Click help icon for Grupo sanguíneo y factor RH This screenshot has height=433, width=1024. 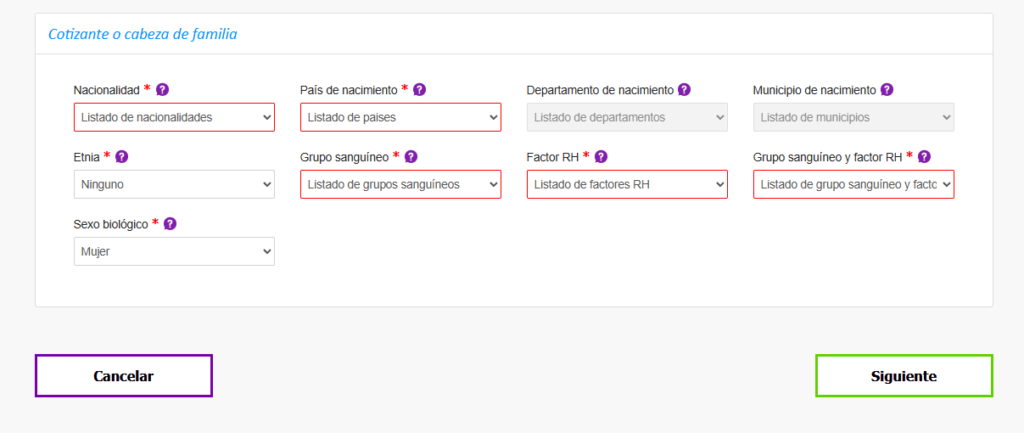(x=924, y=157)
